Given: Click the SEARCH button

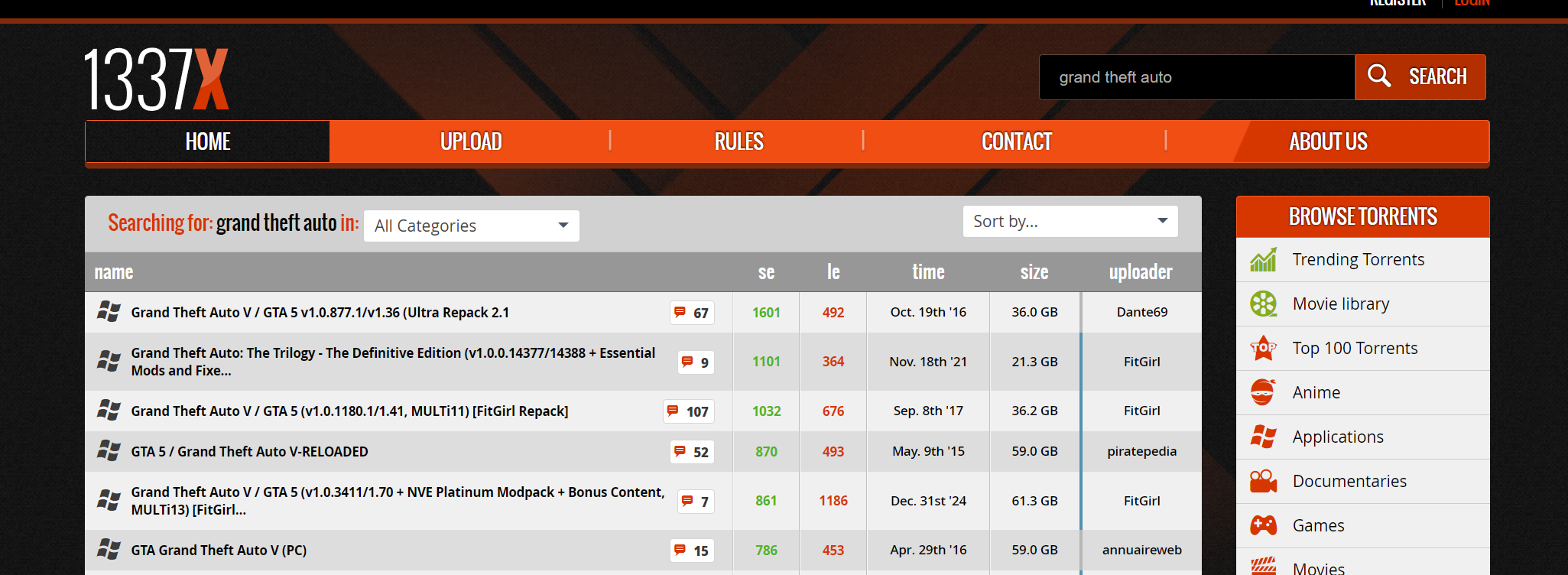Looking at the screenshot, I should pos(1420,76).
